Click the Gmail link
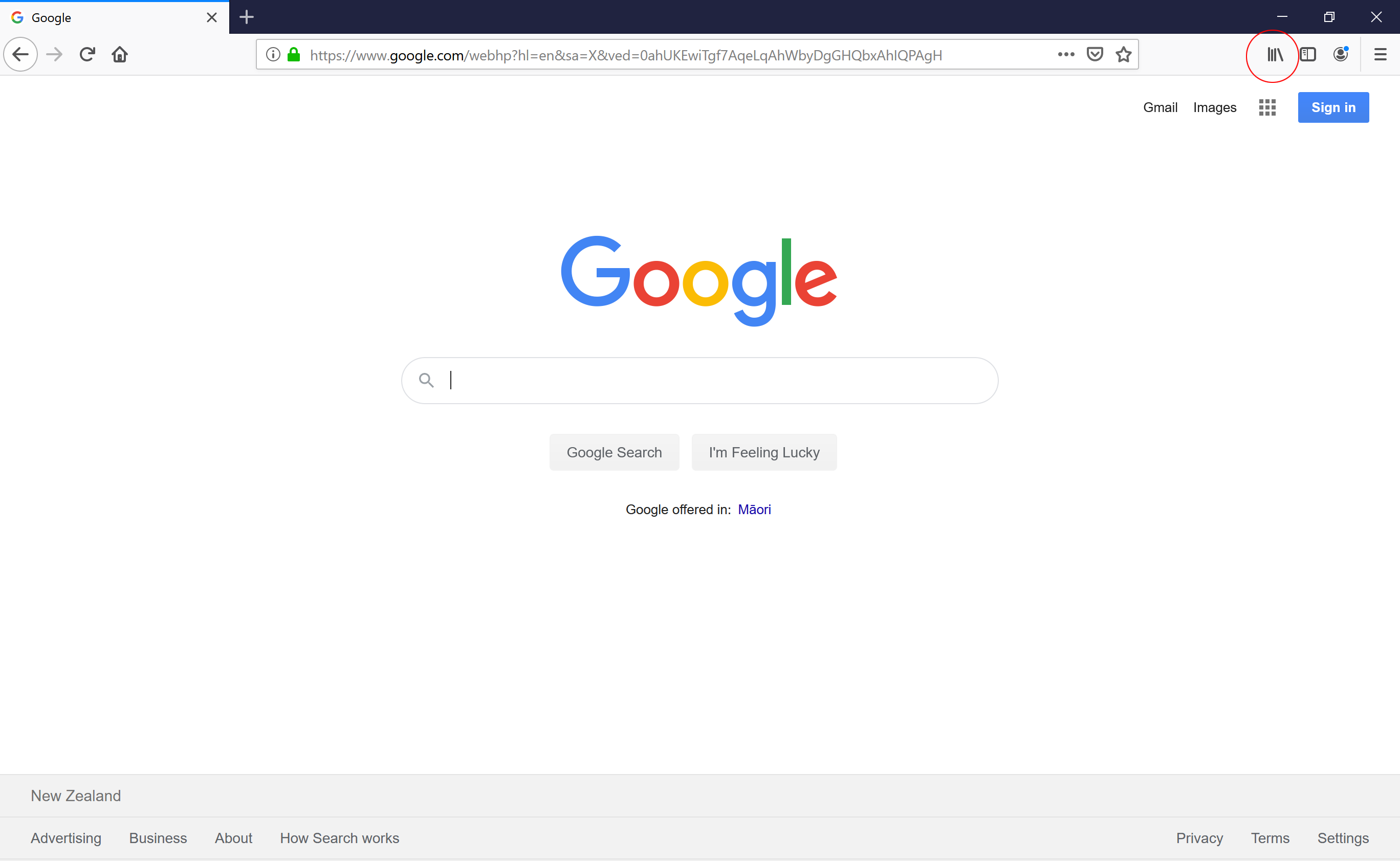Image resolution: width=1400 pixels, height=861 pixels. (1159, 107)
